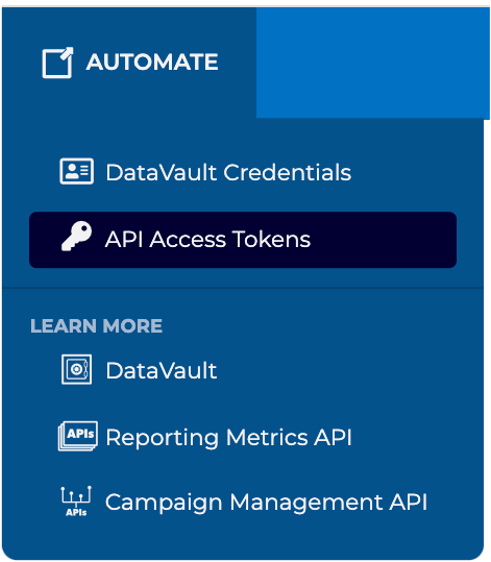Image resolution: width=491 pixels, height=562 pixels.
Task: Click the word Management in Campaign API link
Action: click(306, 503)
